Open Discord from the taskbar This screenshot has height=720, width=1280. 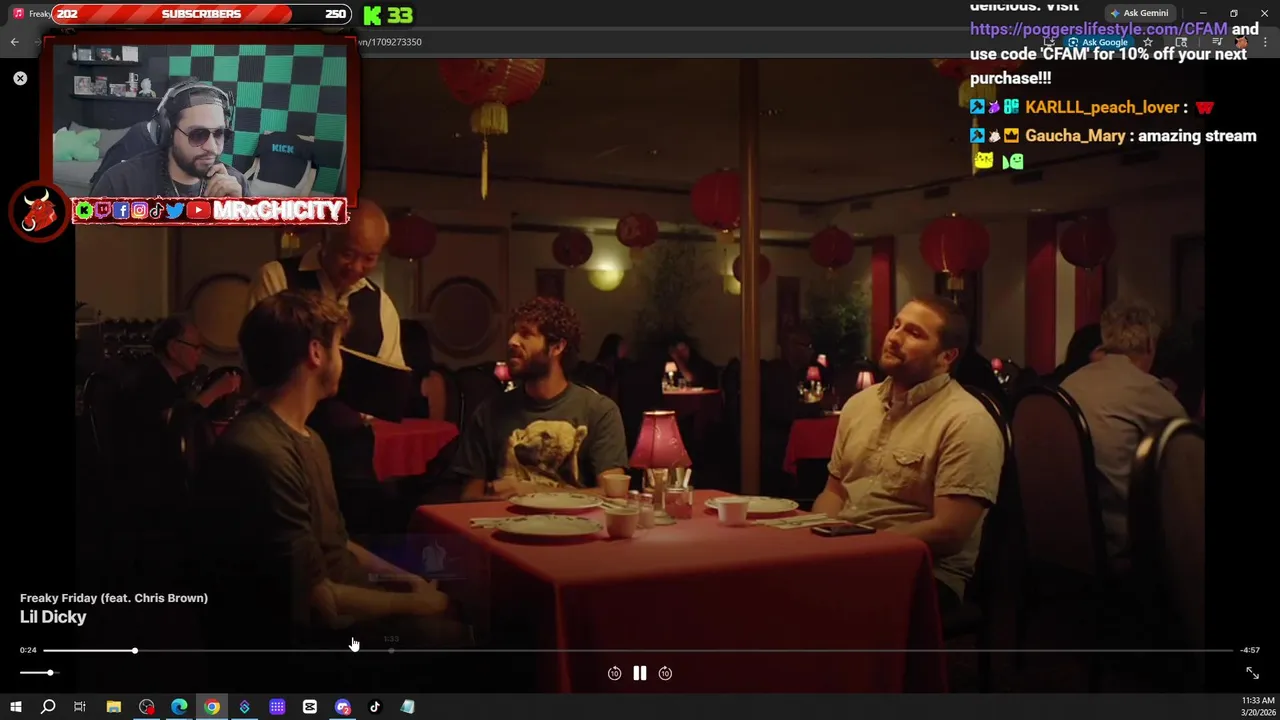click(343, 707)
